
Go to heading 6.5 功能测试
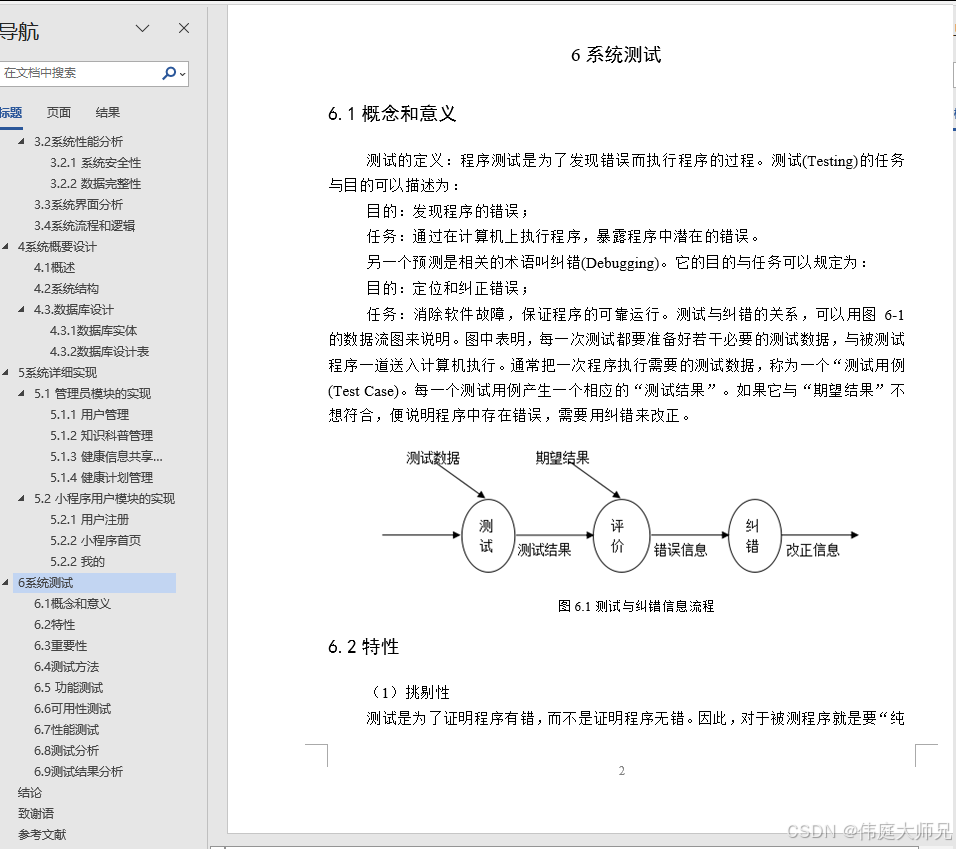[x=68, y=688]
